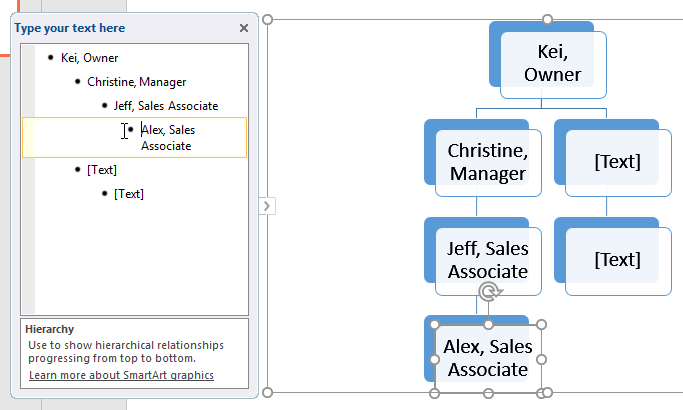Select the 'Kei, Owner' shape in the diagram
This screenshot has height=410, width=683.
click(x=545, y=63)
